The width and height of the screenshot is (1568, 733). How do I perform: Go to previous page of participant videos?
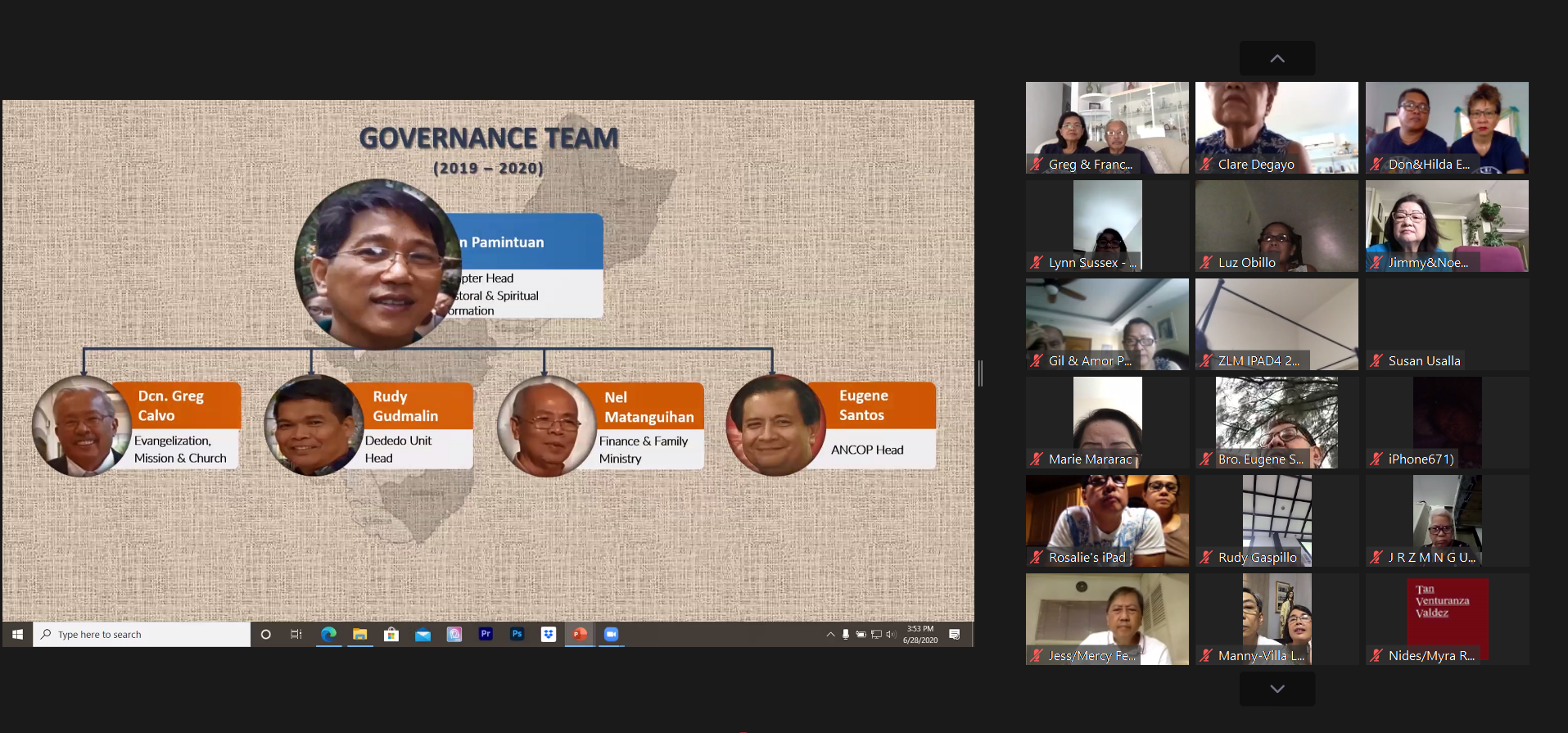(1277, 59)
